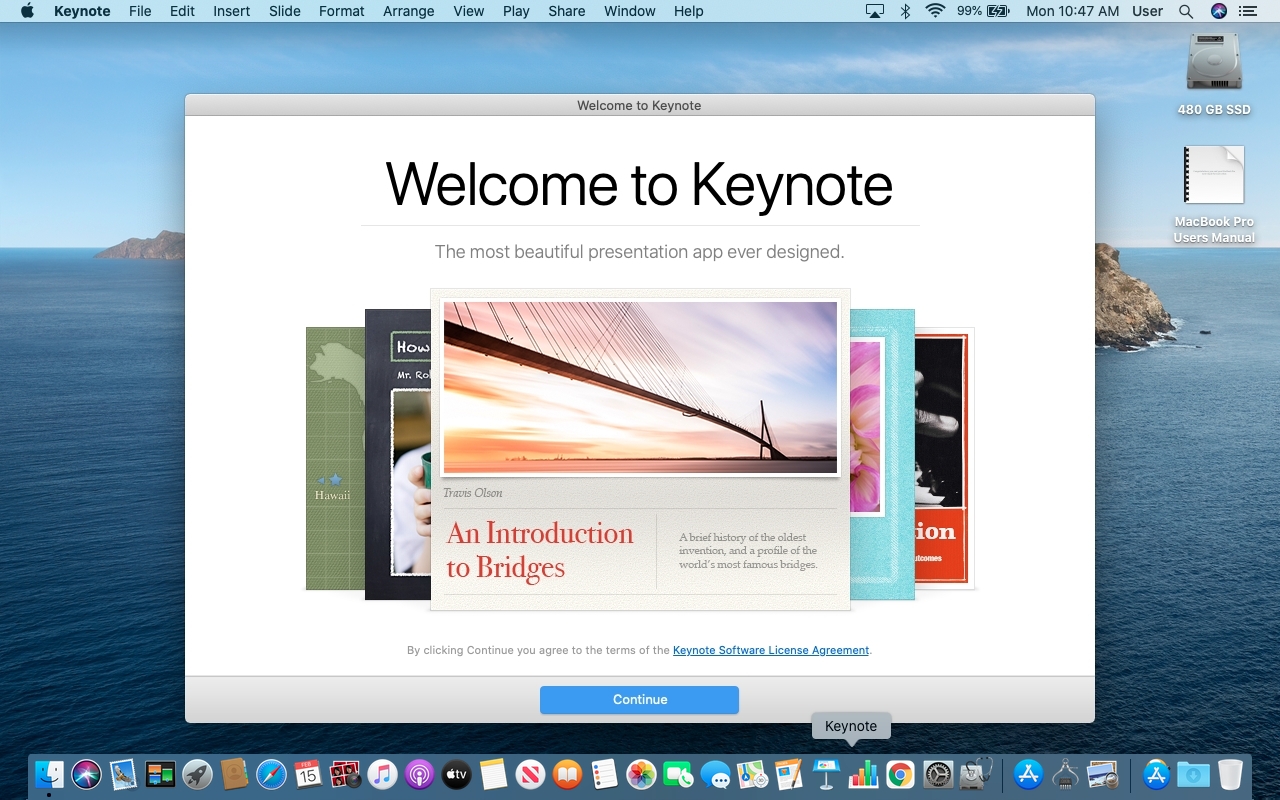Screen dimensions: 1280x800
Task: Open Finder from the Dock
Action: (x=50, y=774)
